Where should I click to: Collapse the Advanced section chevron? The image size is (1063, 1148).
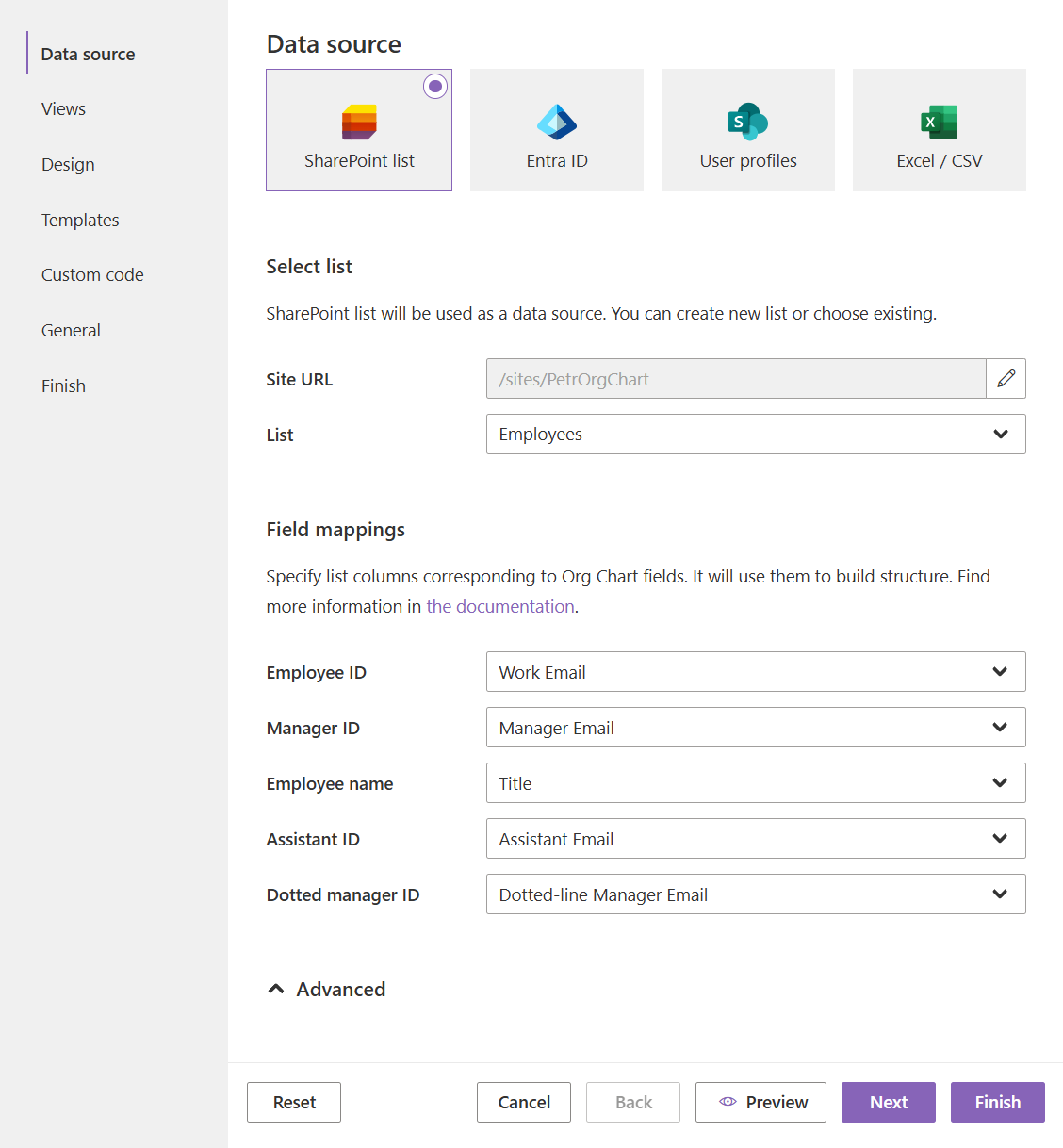pos(276,989)
